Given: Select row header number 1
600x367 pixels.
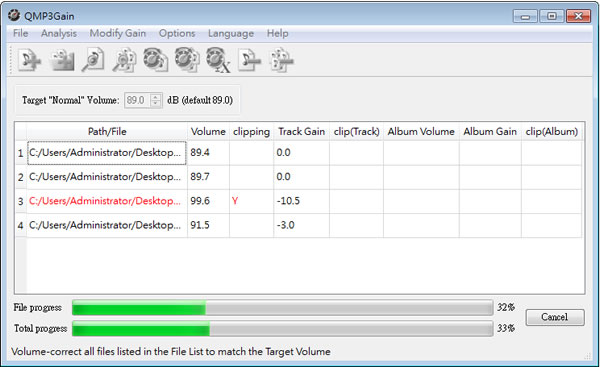Looking at the screenshot, I should [21, 153].
